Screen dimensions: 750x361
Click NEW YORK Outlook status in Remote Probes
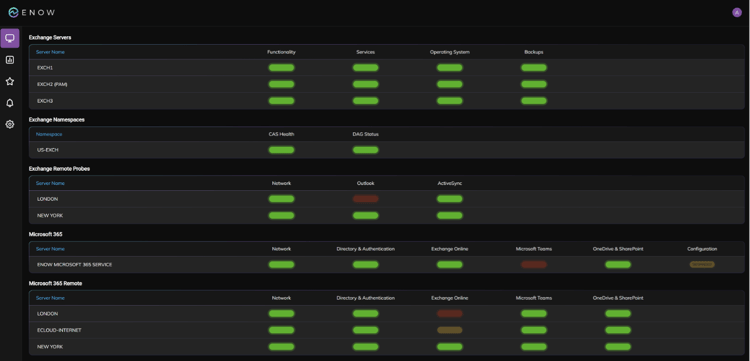pos(365,216)
